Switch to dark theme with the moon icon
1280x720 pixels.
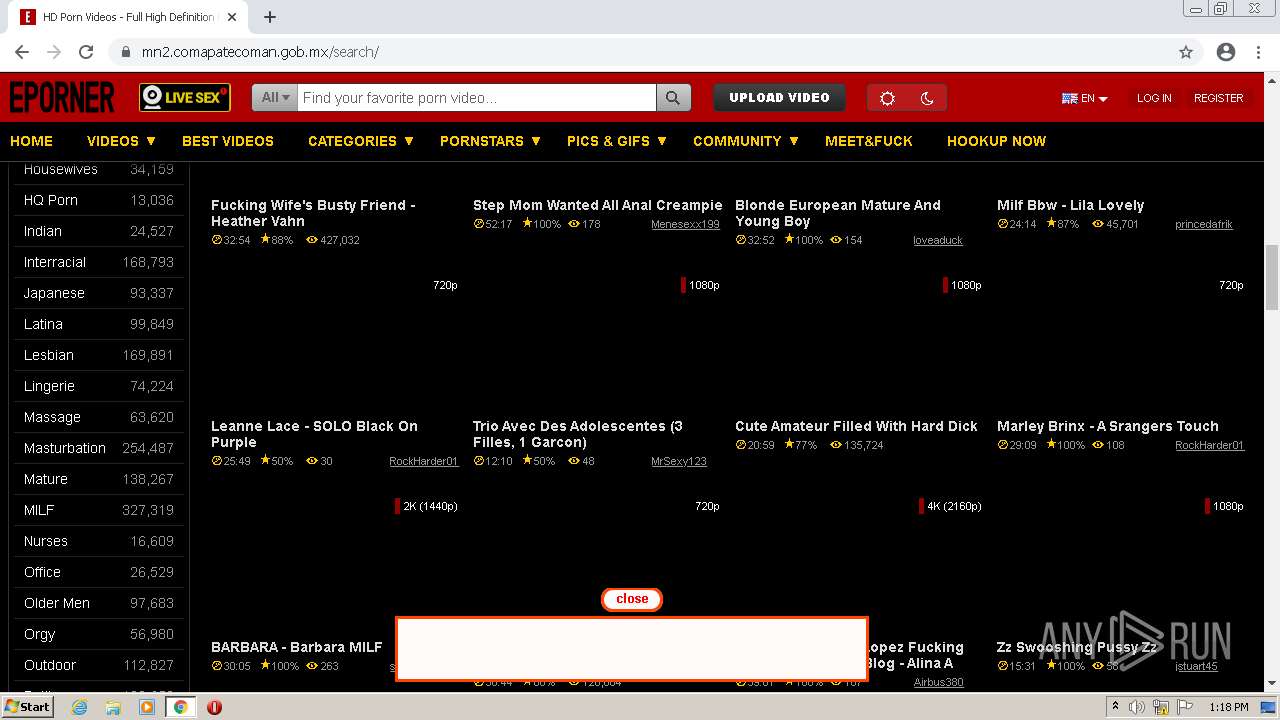click(x=927, y=98)
